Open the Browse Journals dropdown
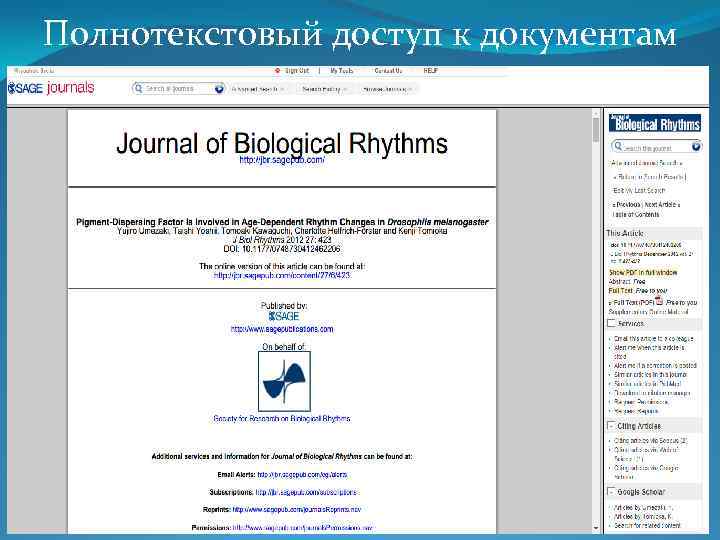Image resolution: width=720 pixels, height=540 pixels. pyautogui.click(x=388, y=89)
